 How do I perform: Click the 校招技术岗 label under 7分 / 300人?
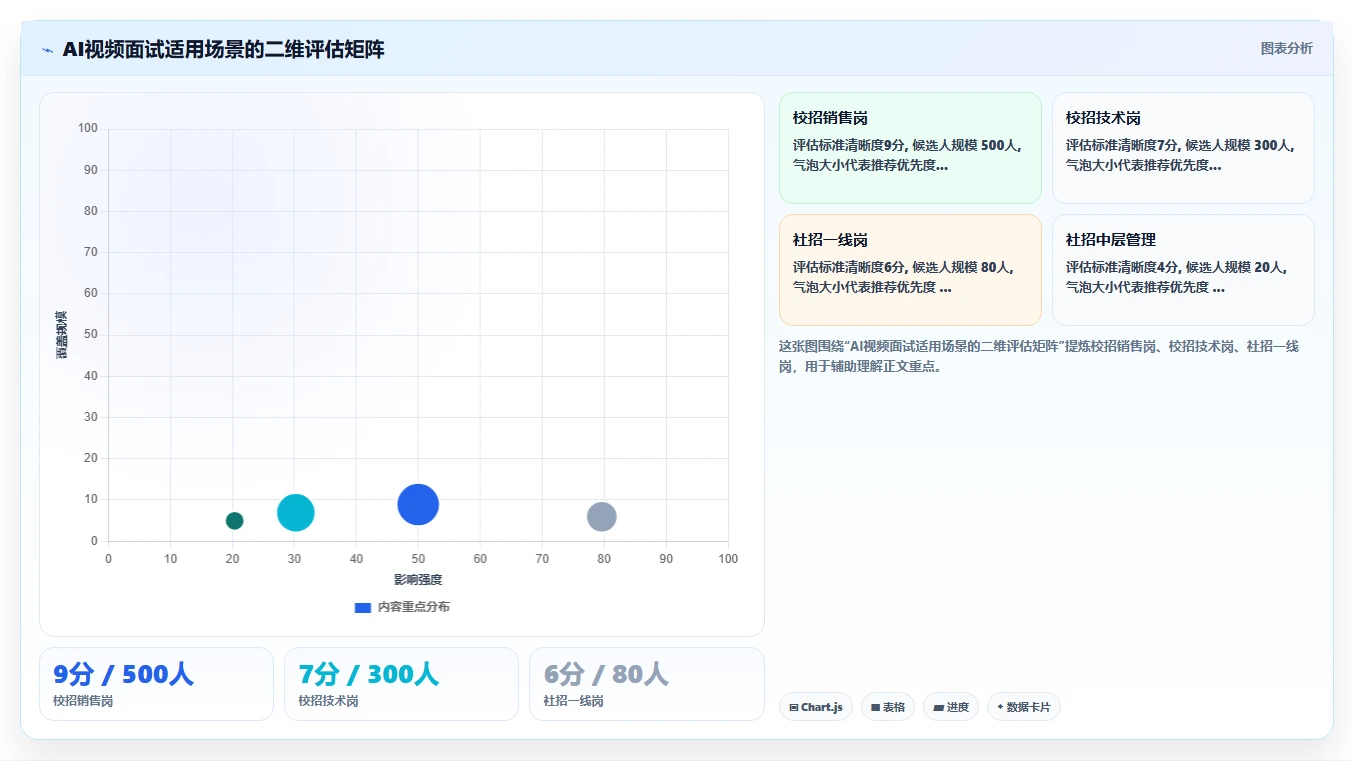click(x=328, y=701)
